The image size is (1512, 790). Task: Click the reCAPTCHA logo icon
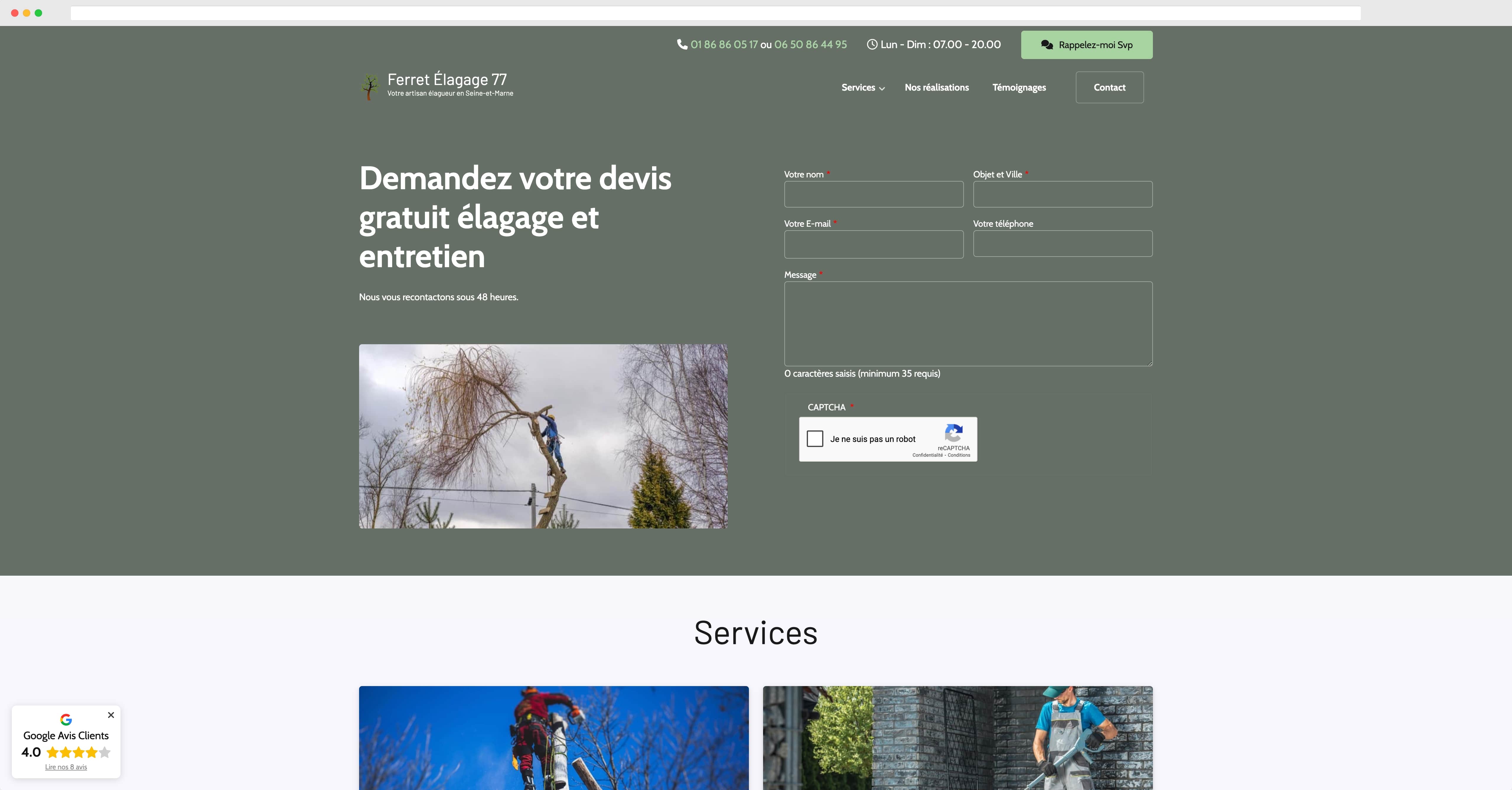click(954, 433)
